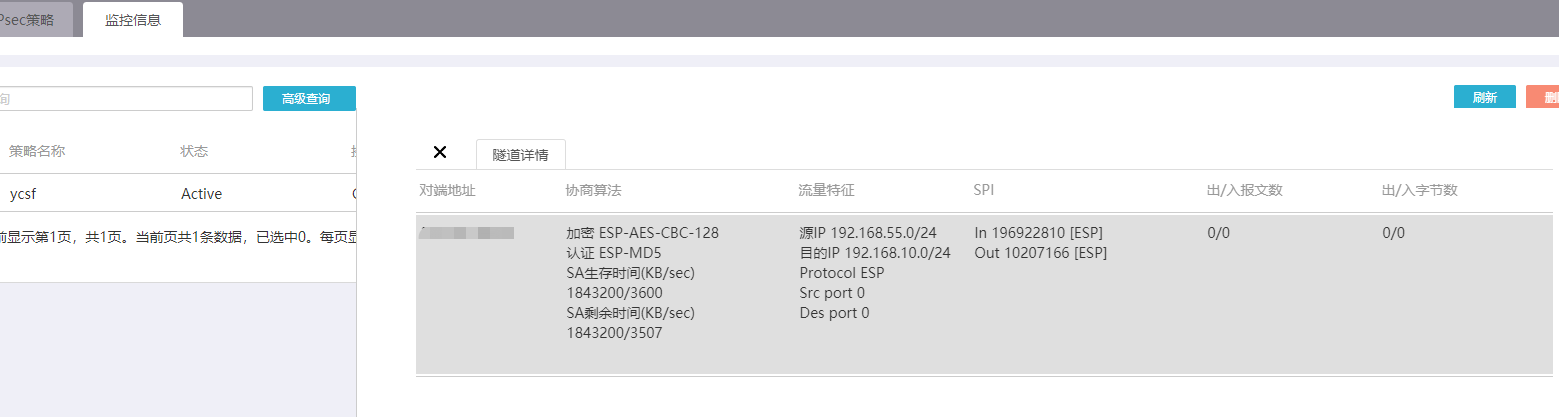Click the 流量特征 column header
The height and width of the screenshot is (417, 1559).
click(826, 190)
